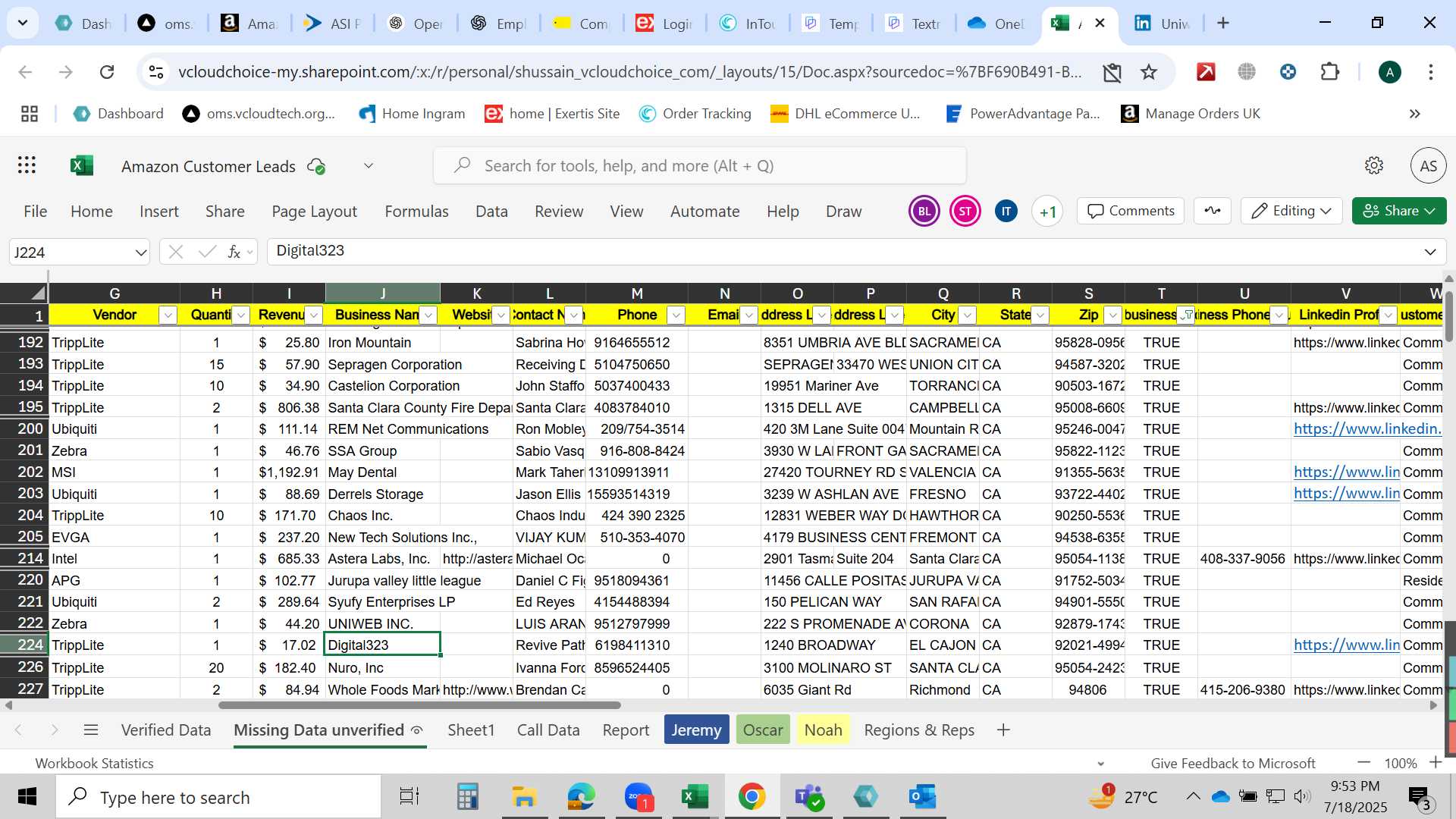Viewport: 1456px width, 819px height.
Task: Open the Comments pane
Action: click(x=1131, y=211)
